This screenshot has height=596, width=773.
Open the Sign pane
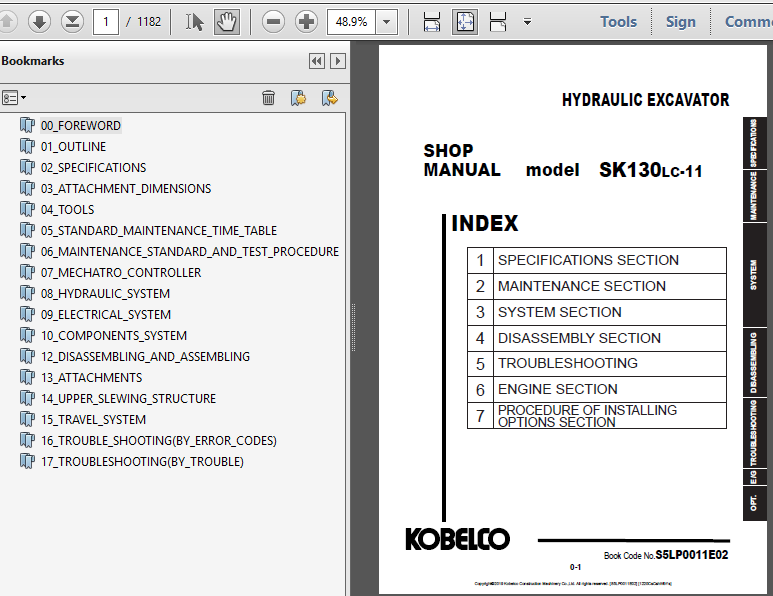[681, 22]
